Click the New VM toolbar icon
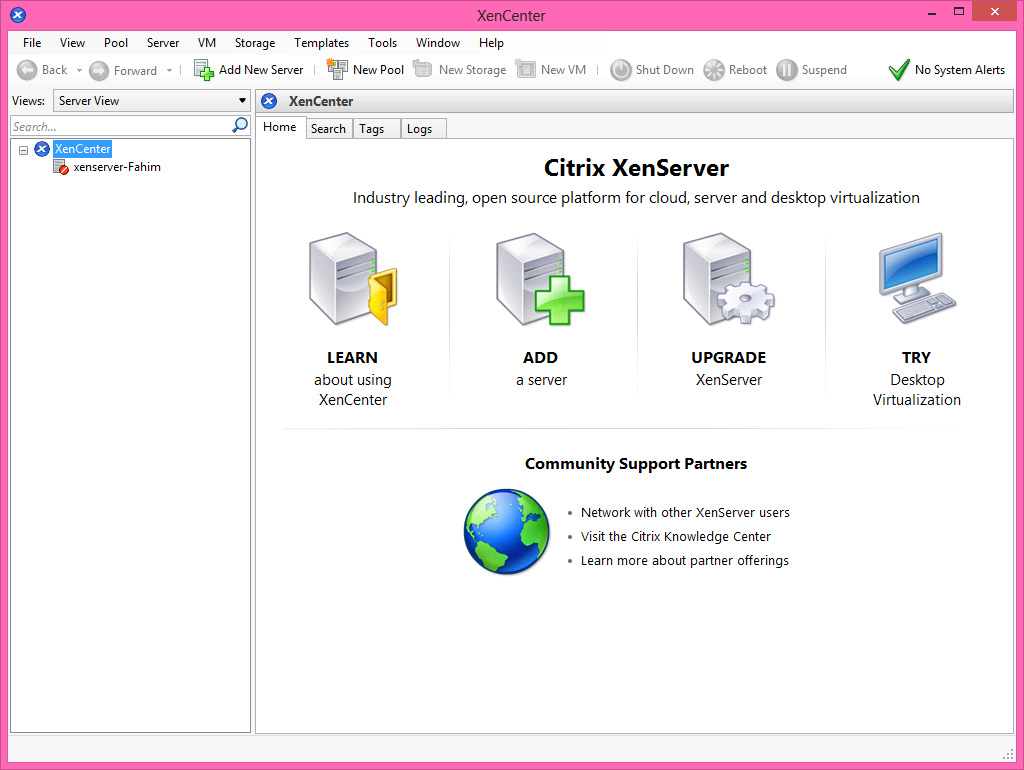Viewport: 1024px width, 770px height. point(526,69)
